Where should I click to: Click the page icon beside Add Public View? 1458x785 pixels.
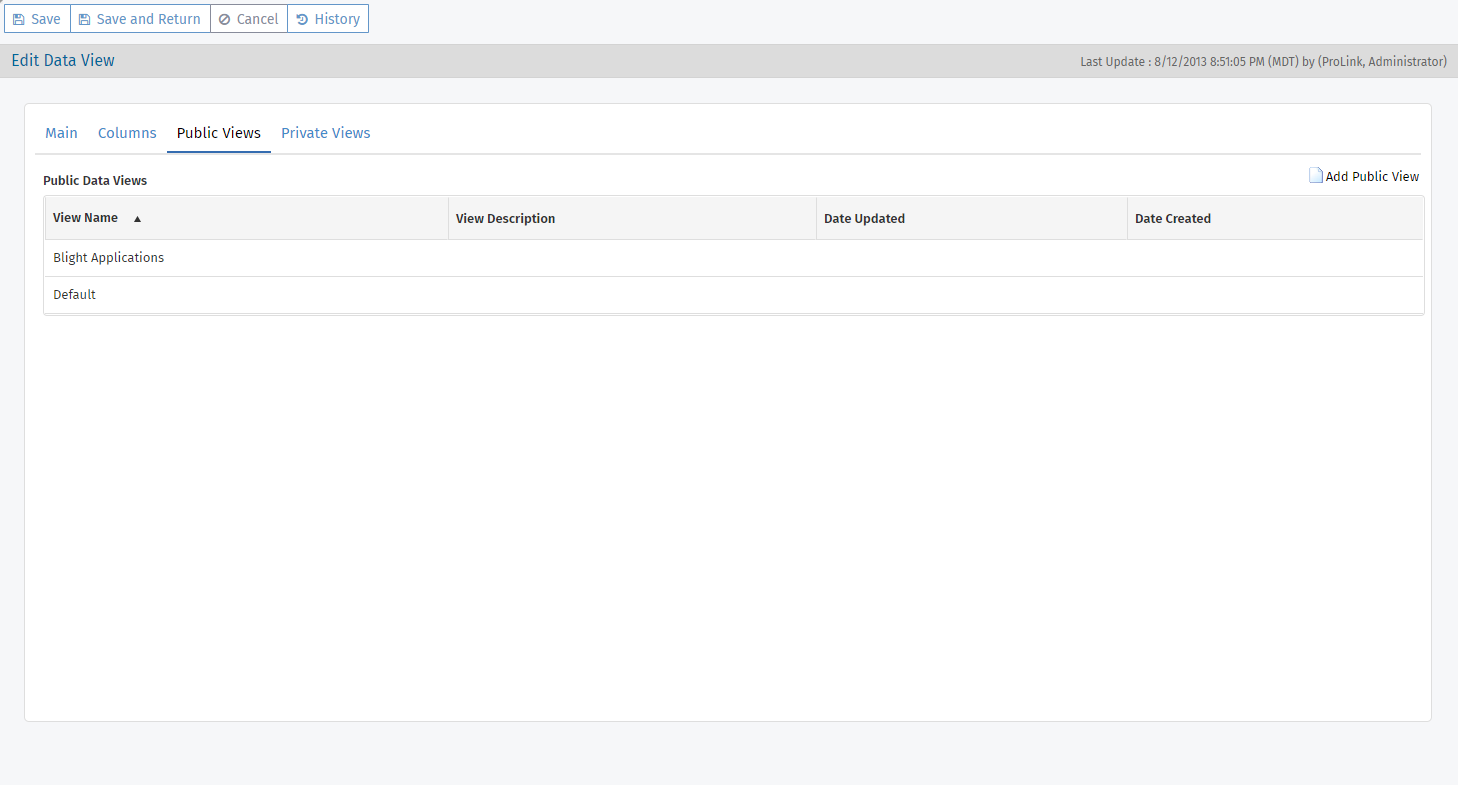click(x=1316, y=176)
